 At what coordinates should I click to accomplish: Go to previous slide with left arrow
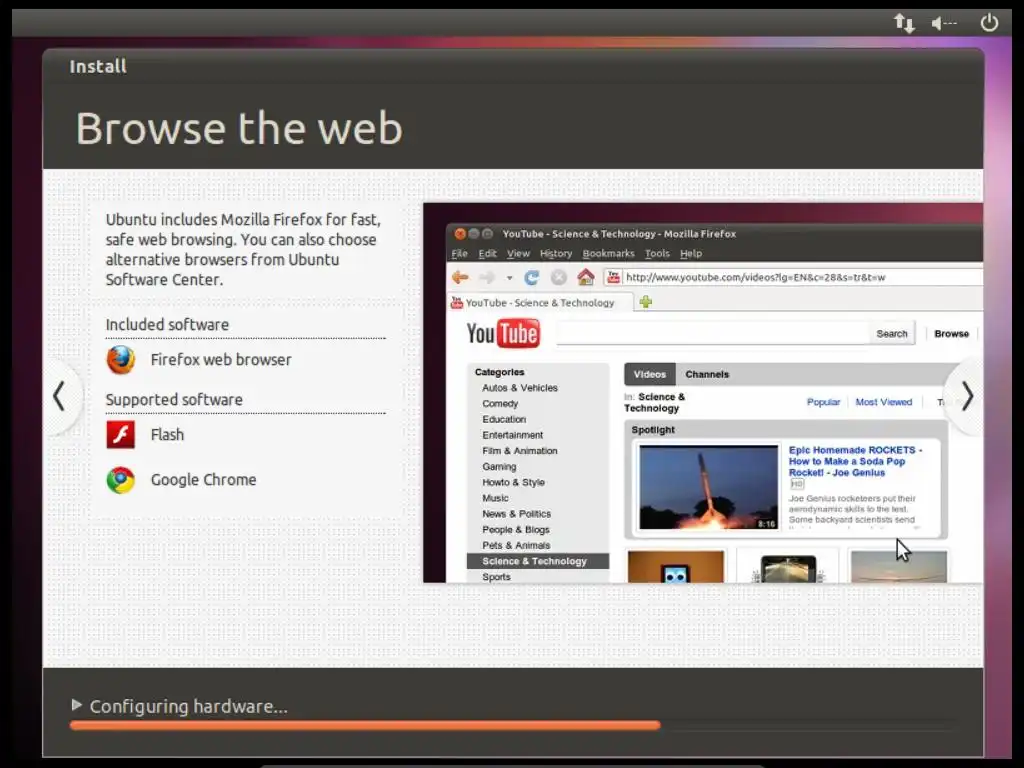[59, 396]
